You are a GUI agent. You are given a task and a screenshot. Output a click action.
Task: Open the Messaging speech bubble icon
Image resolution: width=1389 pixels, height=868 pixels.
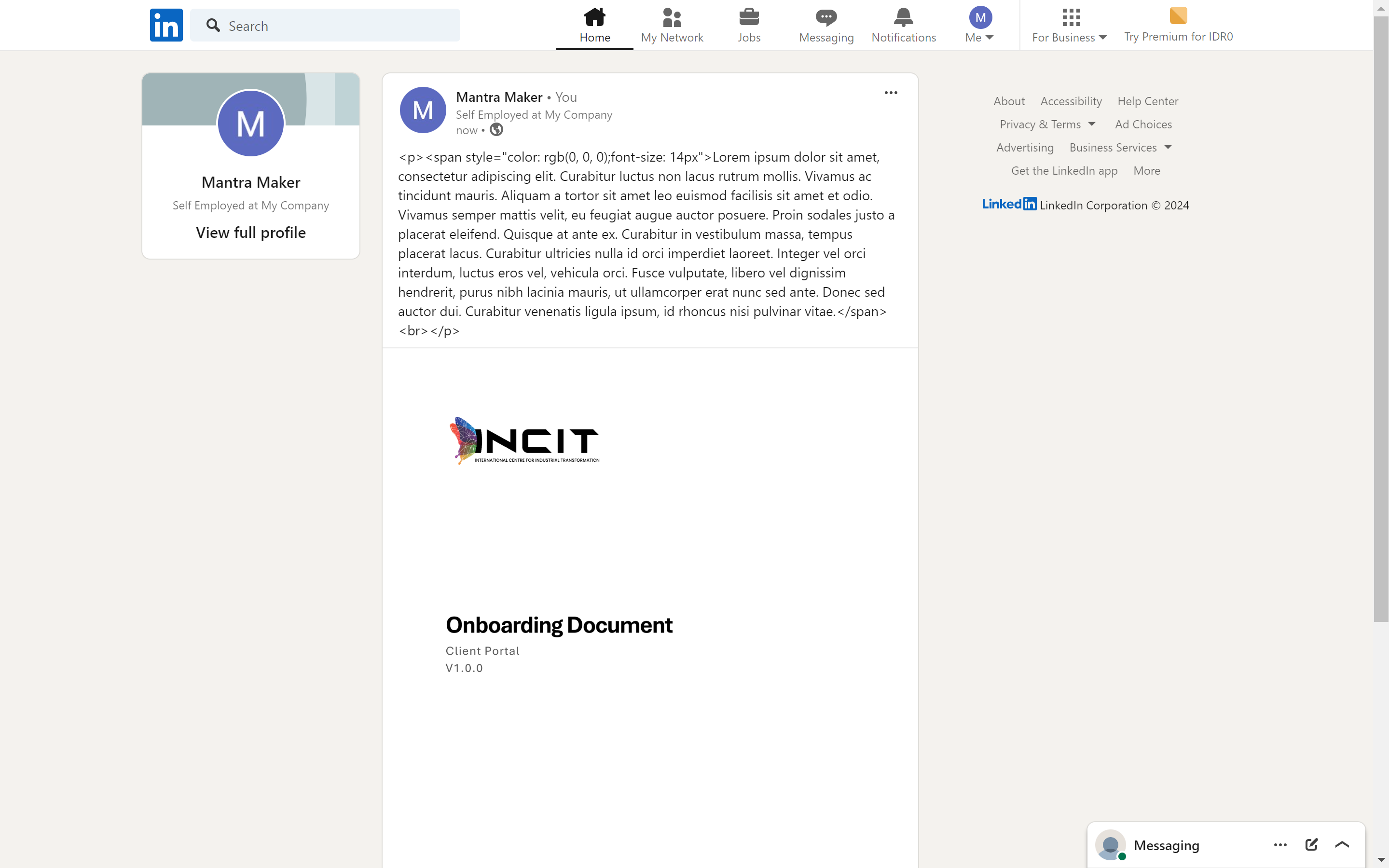[826, 17]
